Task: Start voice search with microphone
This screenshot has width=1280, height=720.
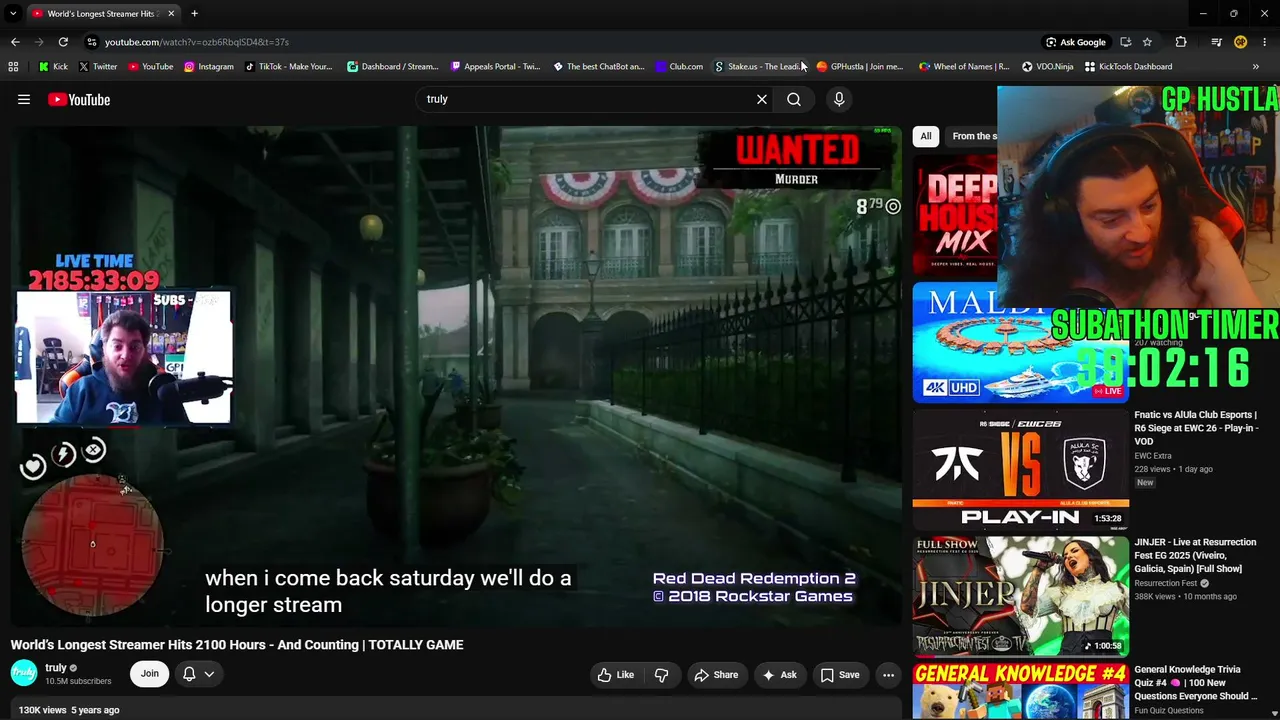Action: [839, 99]
